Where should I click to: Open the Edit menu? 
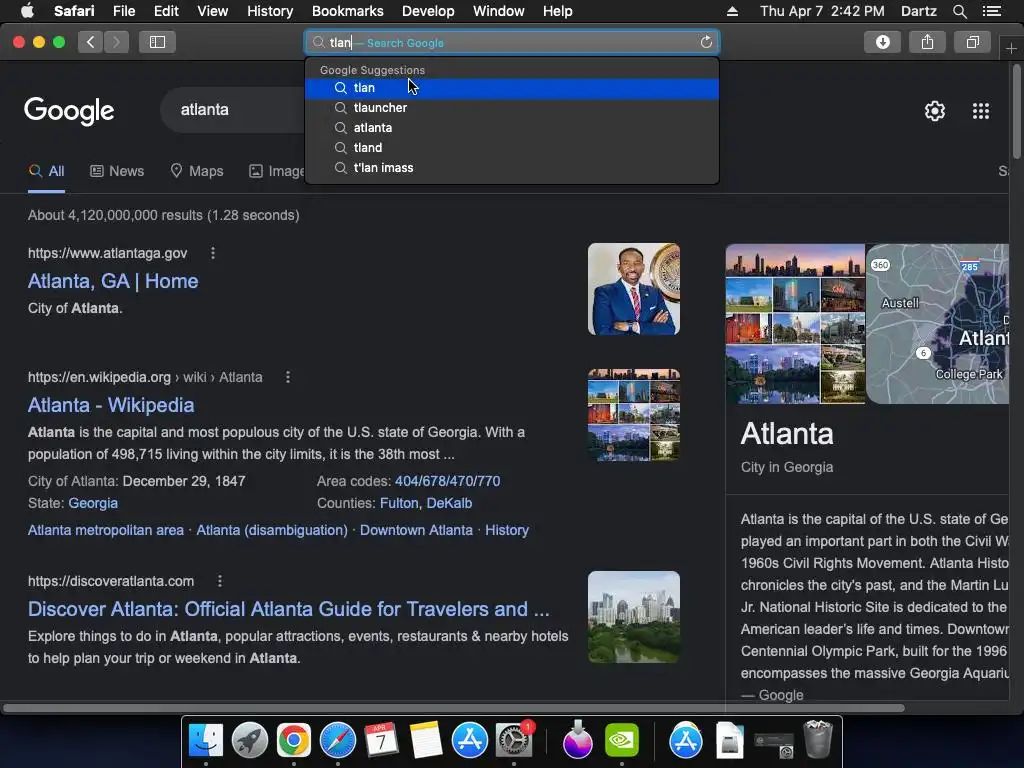click(x=166, y=11)
